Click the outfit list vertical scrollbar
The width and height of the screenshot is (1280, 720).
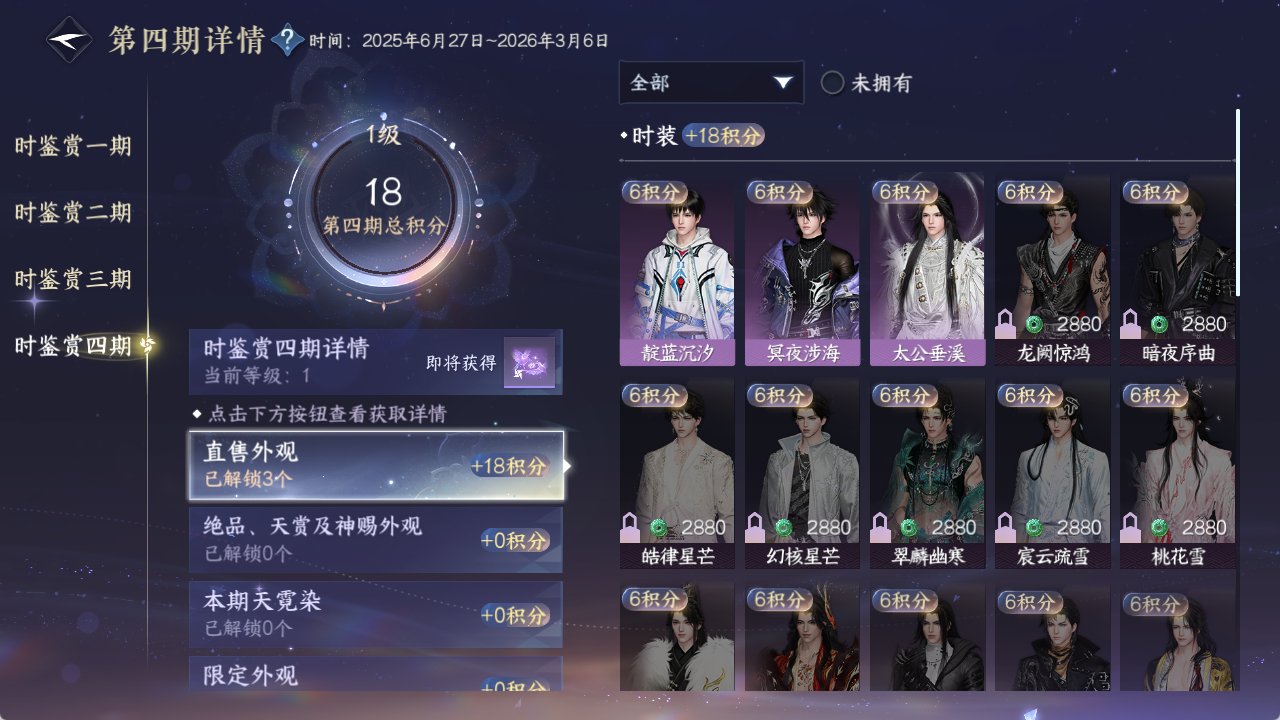[x=1238, y=202]
